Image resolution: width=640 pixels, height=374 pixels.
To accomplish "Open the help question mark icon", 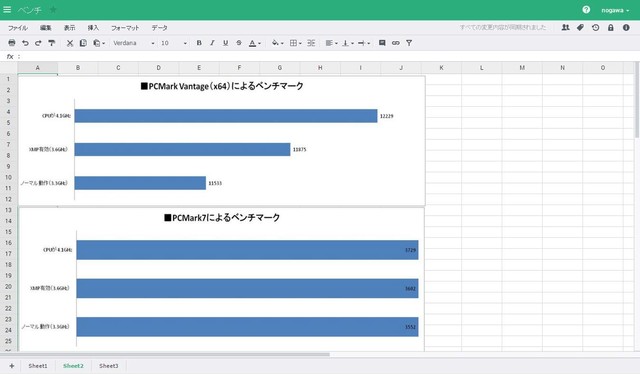I will (586, 9).
